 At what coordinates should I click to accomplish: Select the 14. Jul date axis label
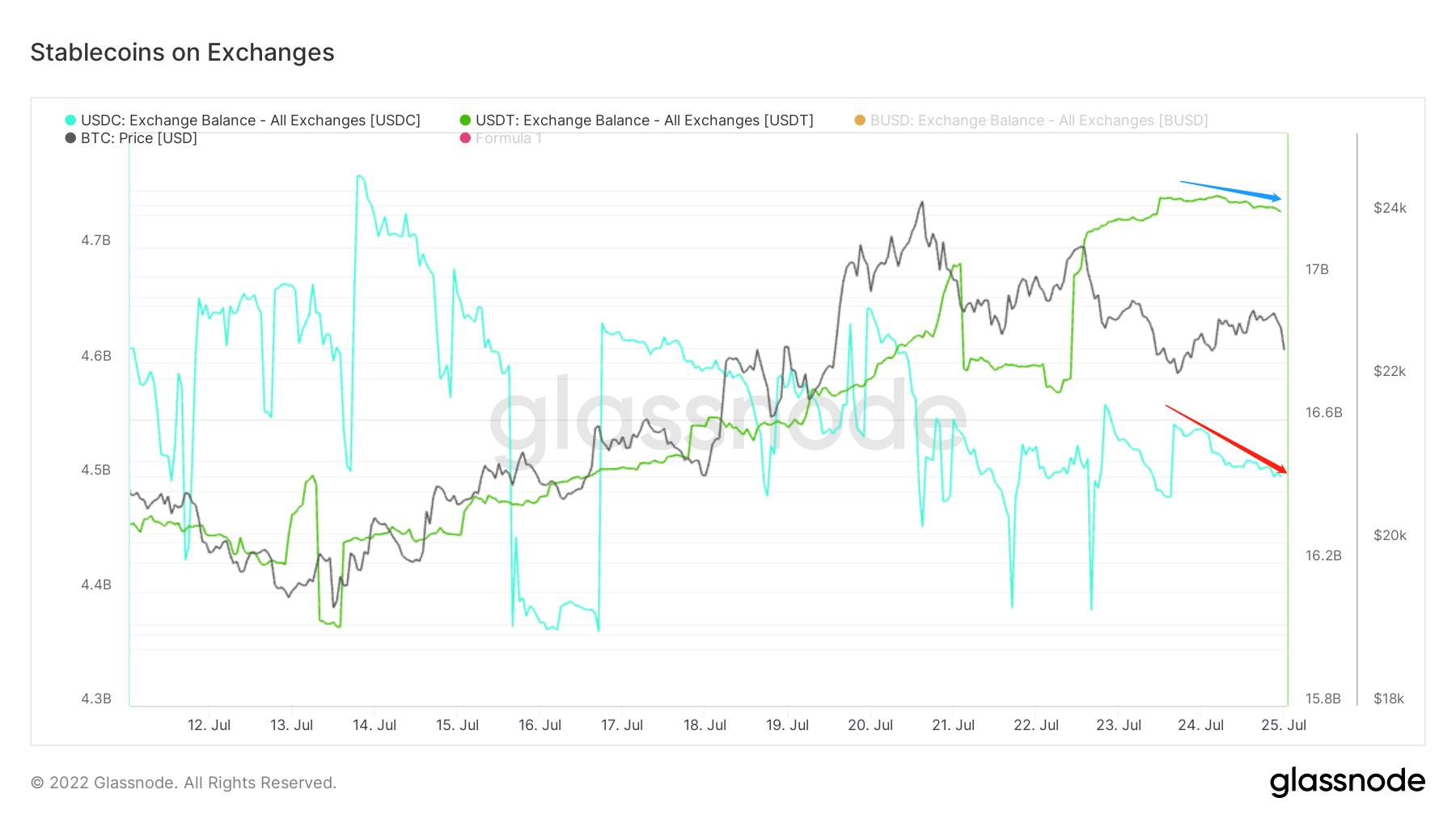pyautogui.click(x=374, y=725)
